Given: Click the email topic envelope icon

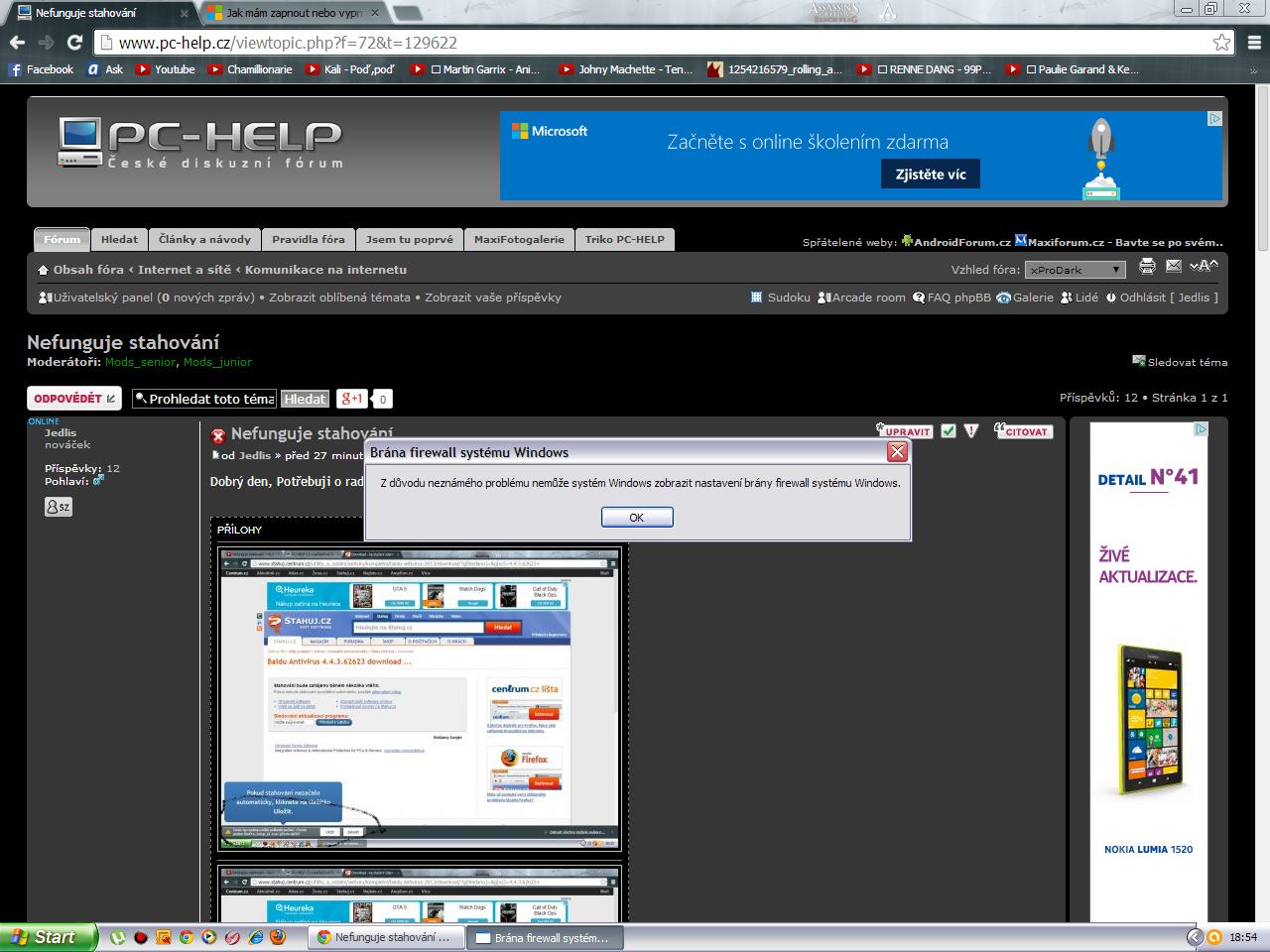Looking at the screenshot, I should coord(1174,266).
